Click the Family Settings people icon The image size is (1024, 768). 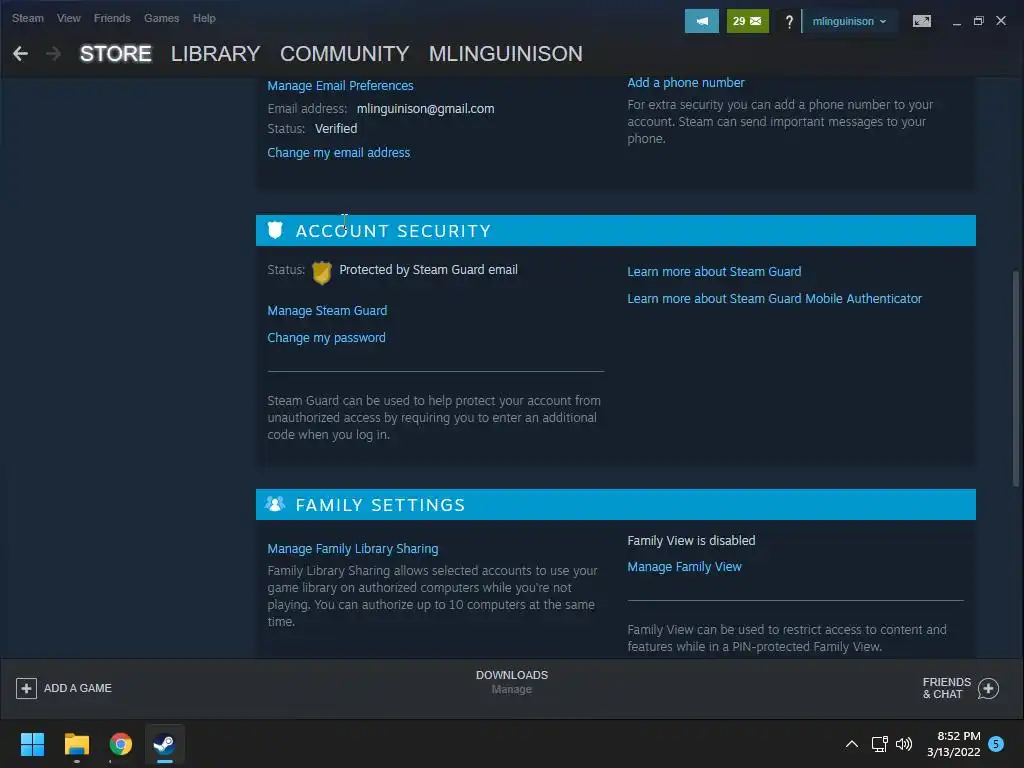275,504
